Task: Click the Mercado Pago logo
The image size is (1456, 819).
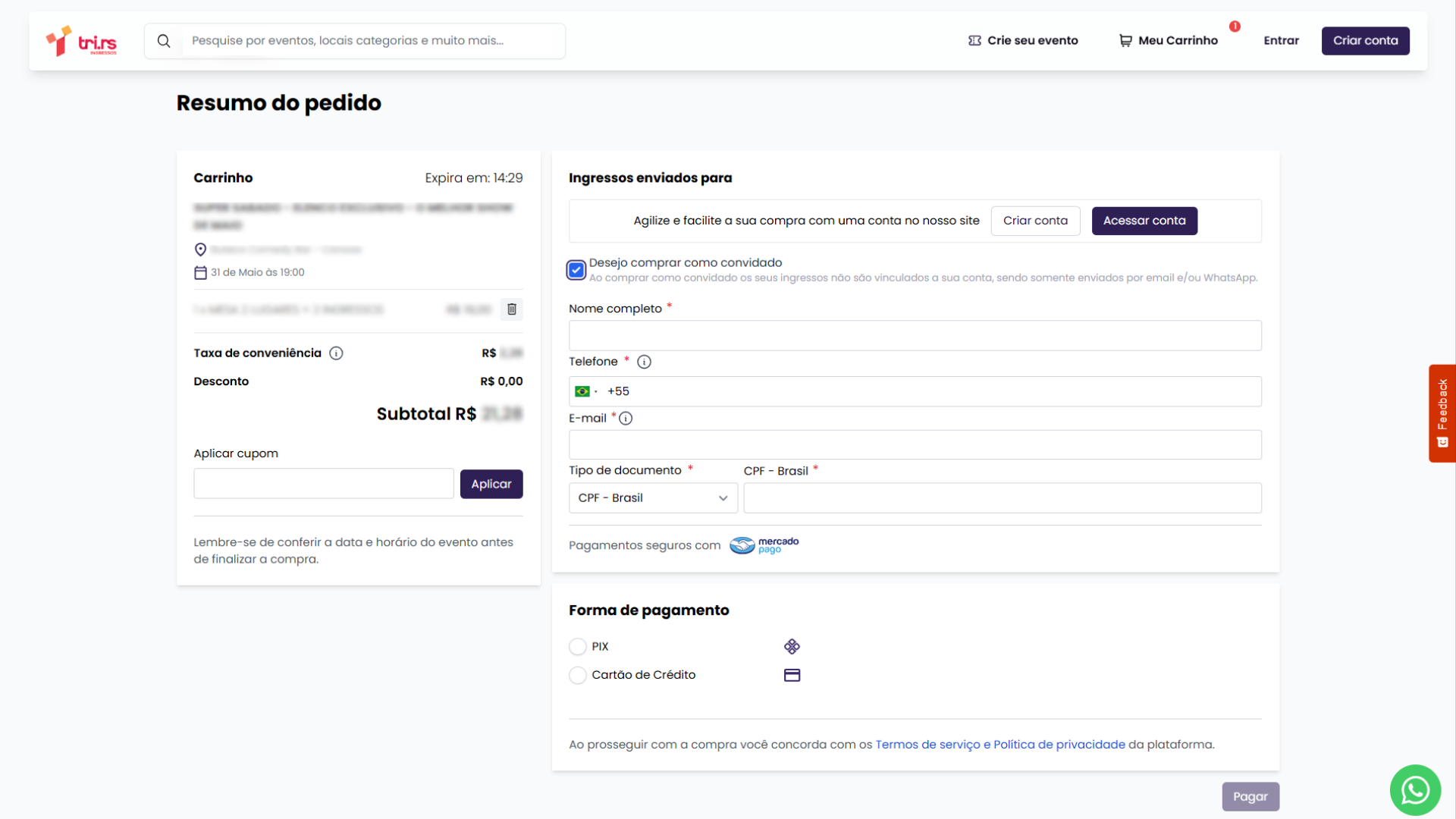Action: coord(764,545)
